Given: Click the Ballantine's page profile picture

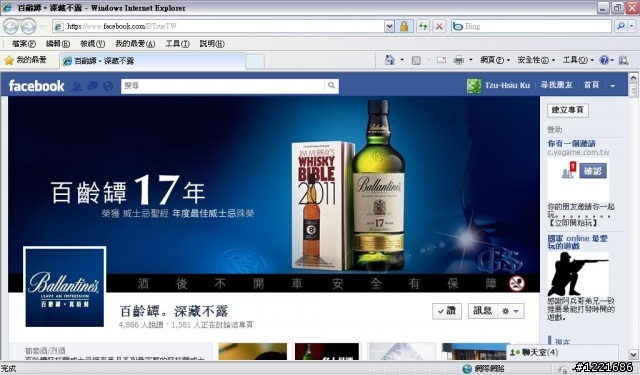Looking at the screenshot, I should (x=65, y=287).
